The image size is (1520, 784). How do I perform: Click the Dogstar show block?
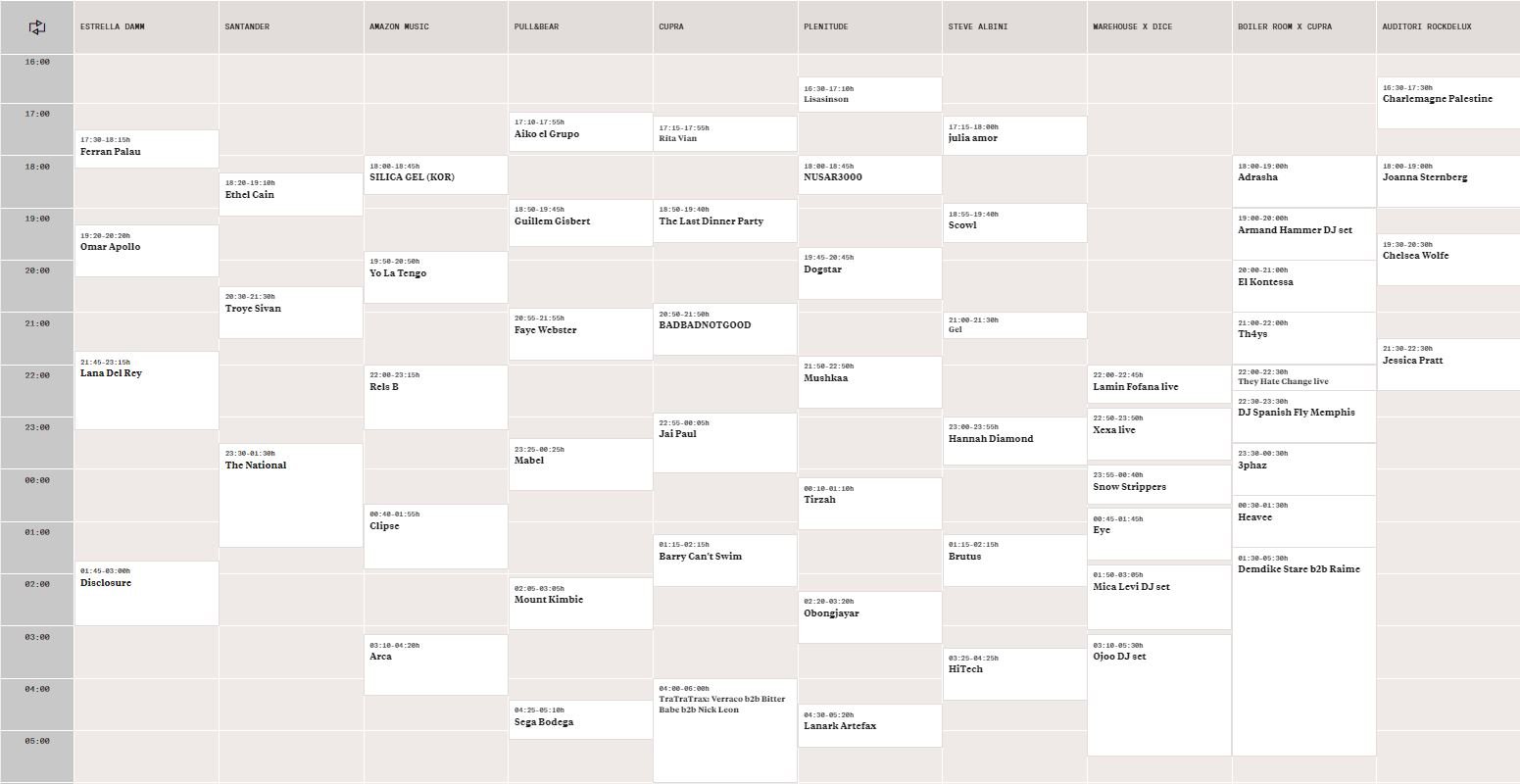[869, 272]
